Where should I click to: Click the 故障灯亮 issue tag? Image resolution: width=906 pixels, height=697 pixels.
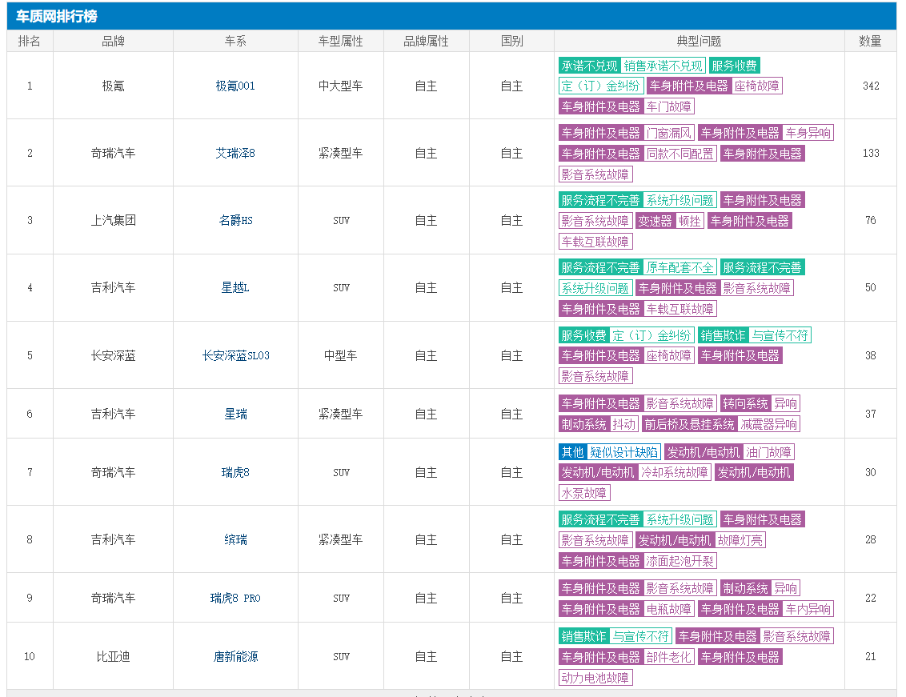click(x=740, y=540)
